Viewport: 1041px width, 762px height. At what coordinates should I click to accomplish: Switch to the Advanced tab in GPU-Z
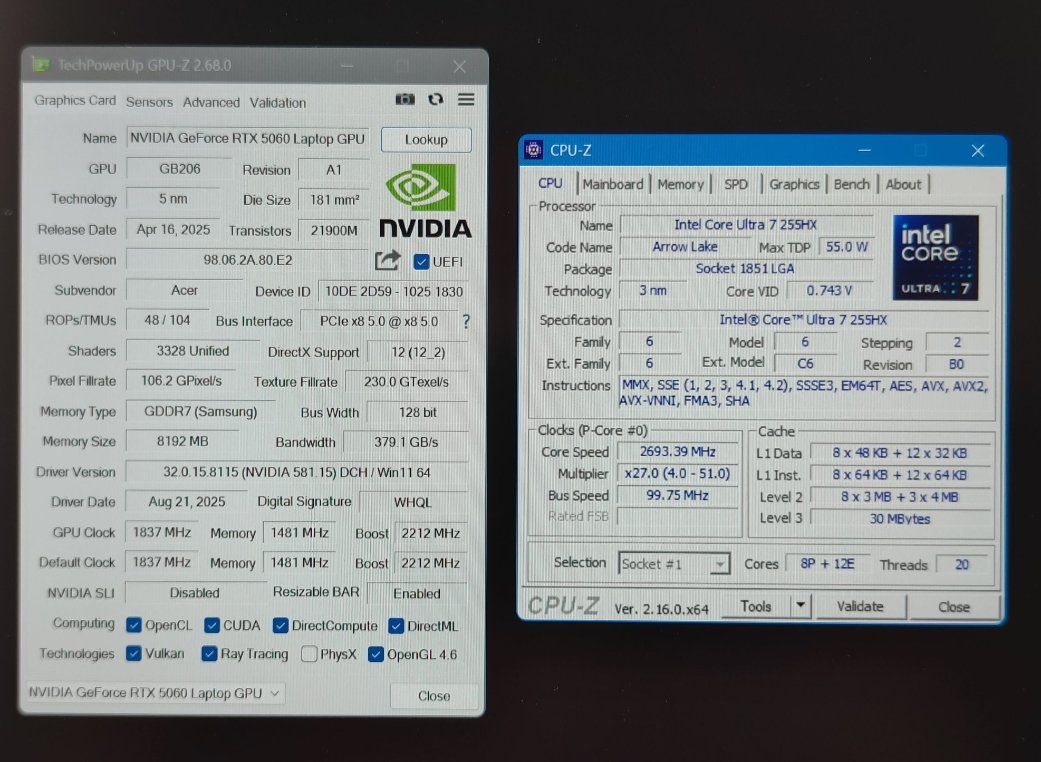[211, 102]
